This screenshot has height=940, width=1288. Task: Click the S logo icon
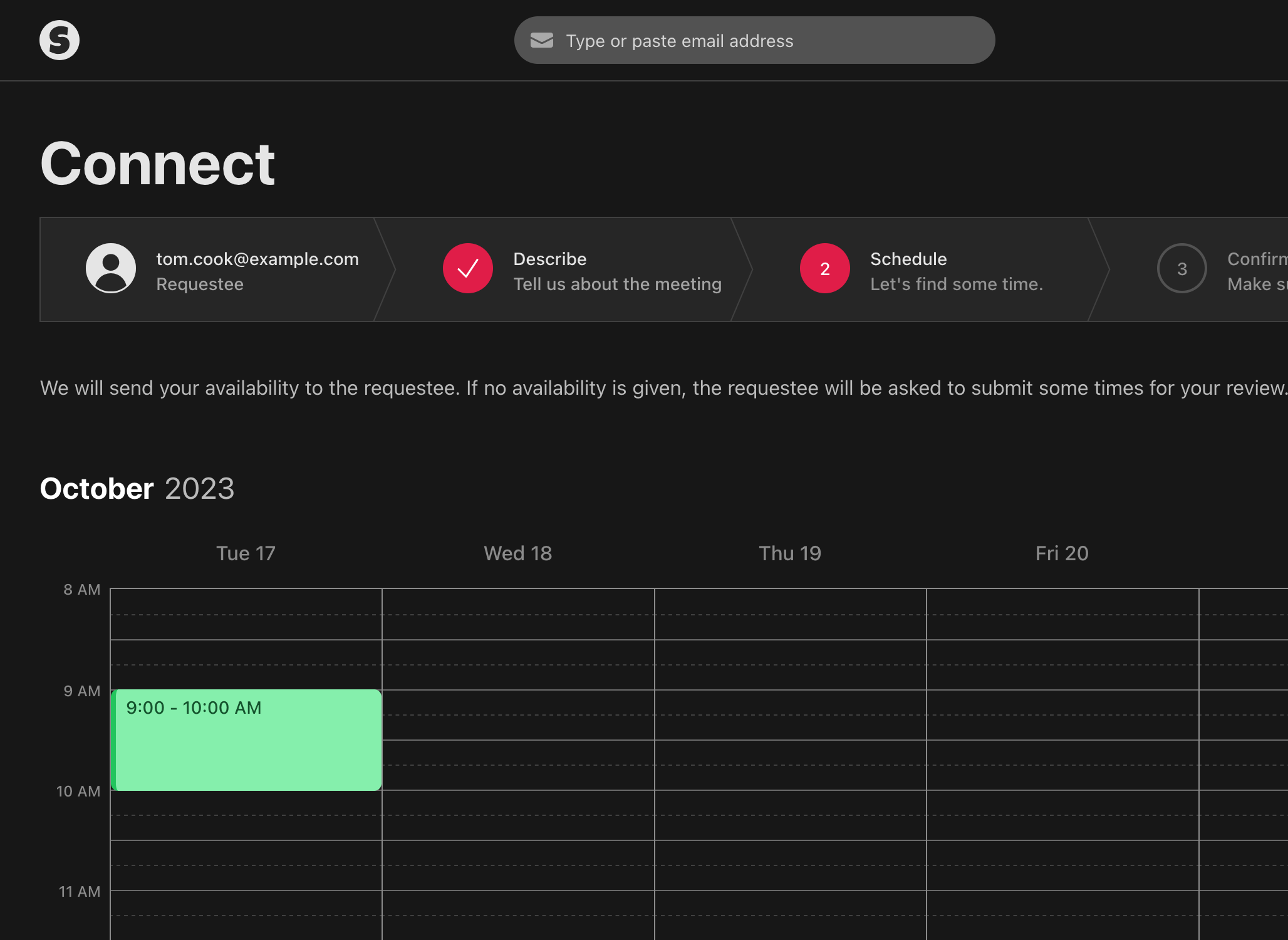coord(60,39)
